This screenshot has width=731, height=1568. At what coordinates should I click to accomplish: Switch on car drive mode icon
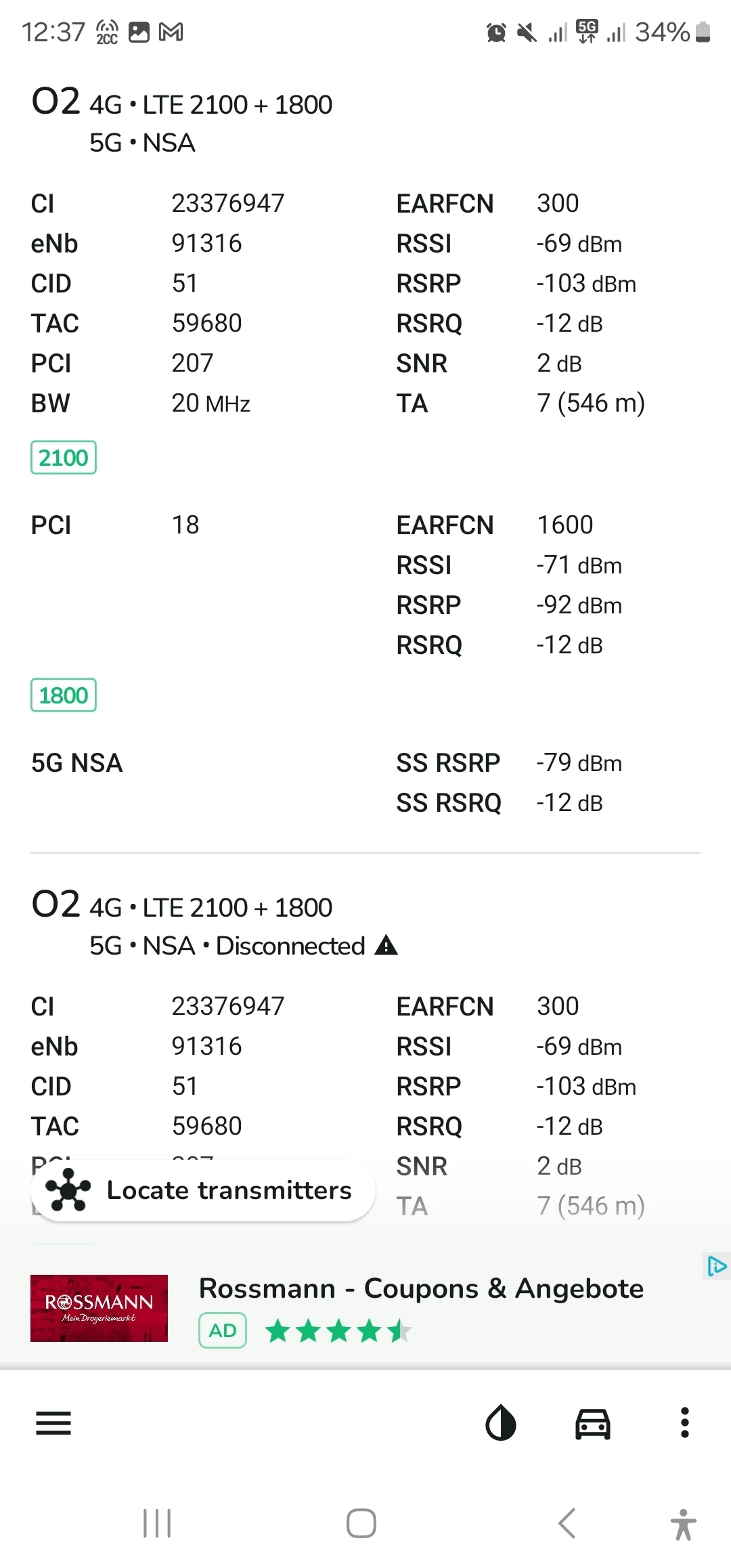click(592, 1422)
